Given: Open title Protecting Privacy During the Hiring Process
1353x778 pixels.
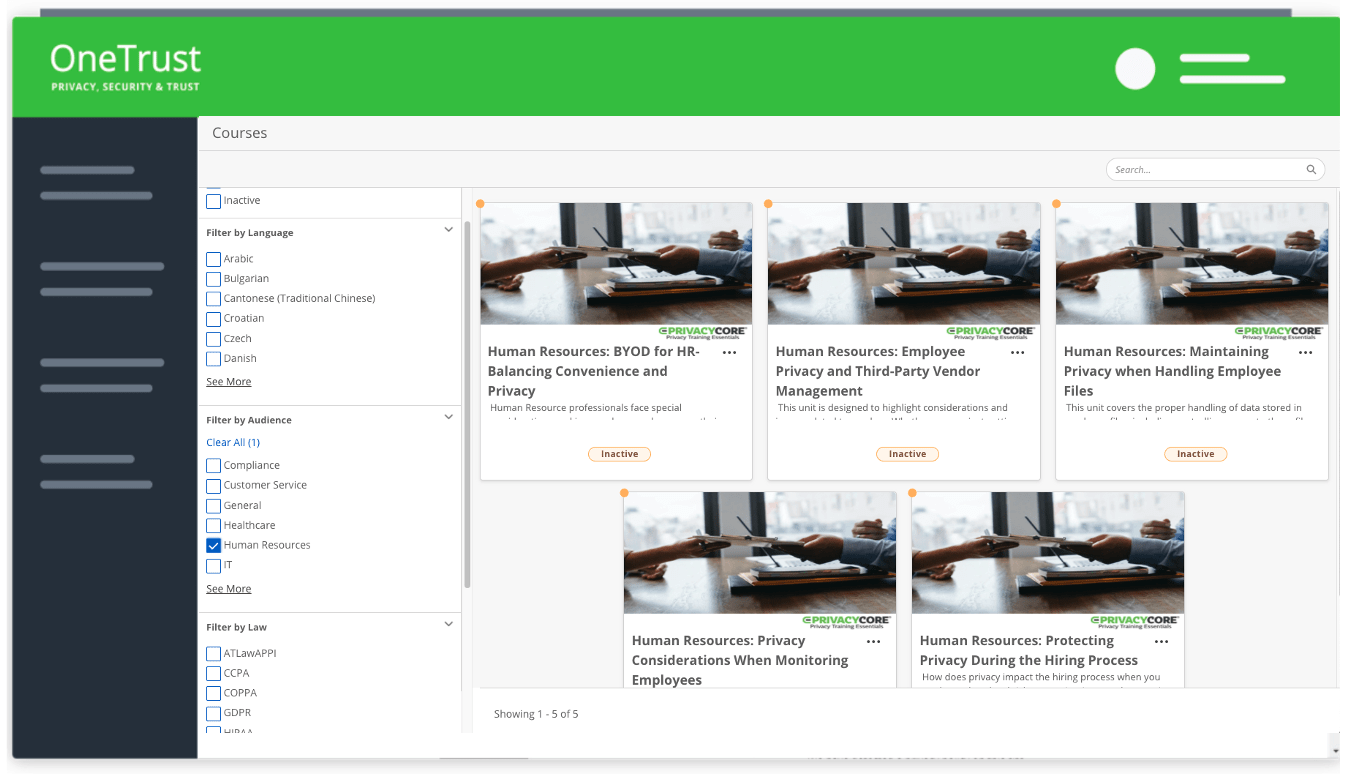Looking at the screenshot, I should coord(1029,650).
